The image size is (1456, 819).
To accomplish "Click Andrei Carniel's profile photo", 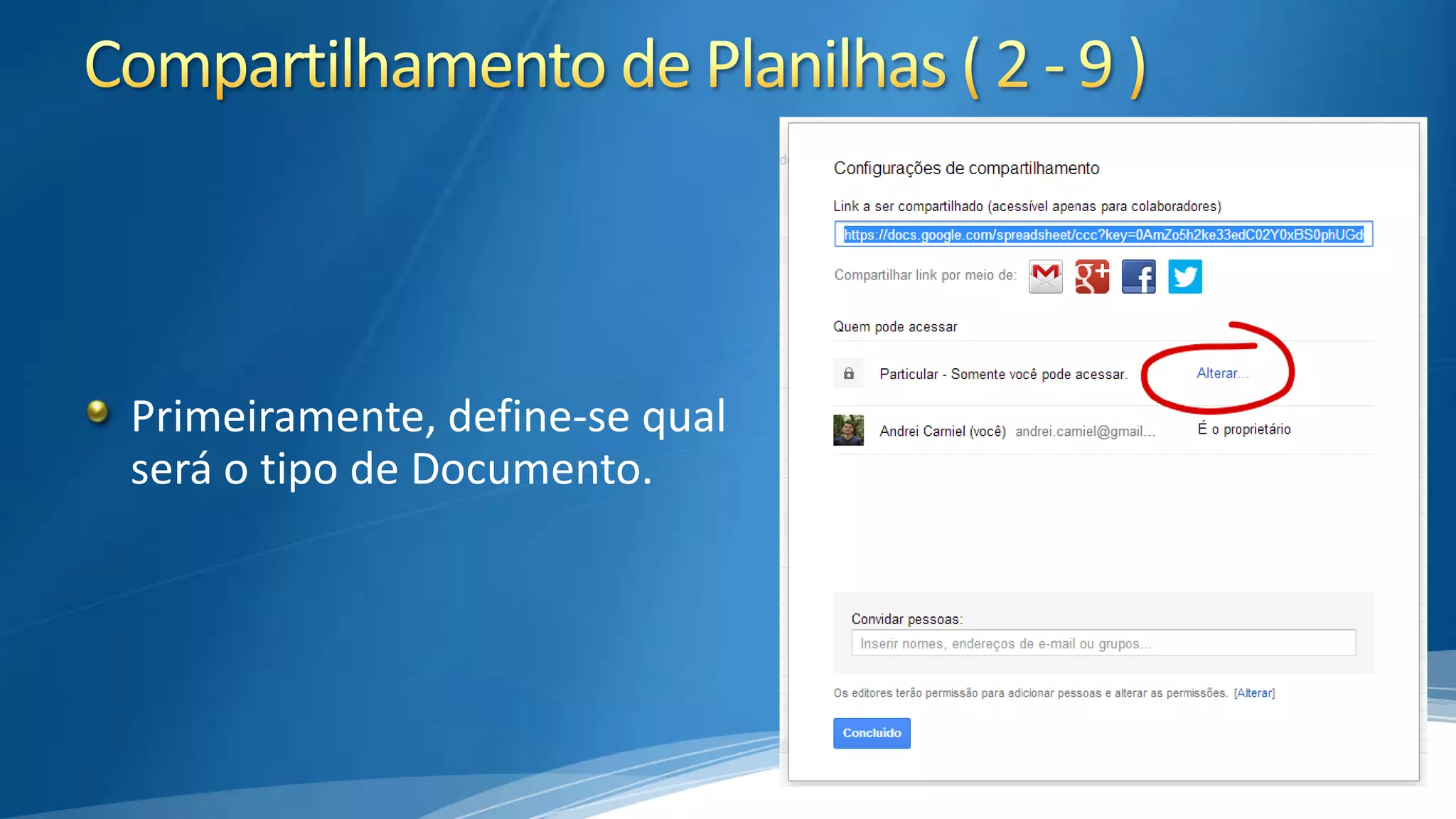I will click(848, 430).
